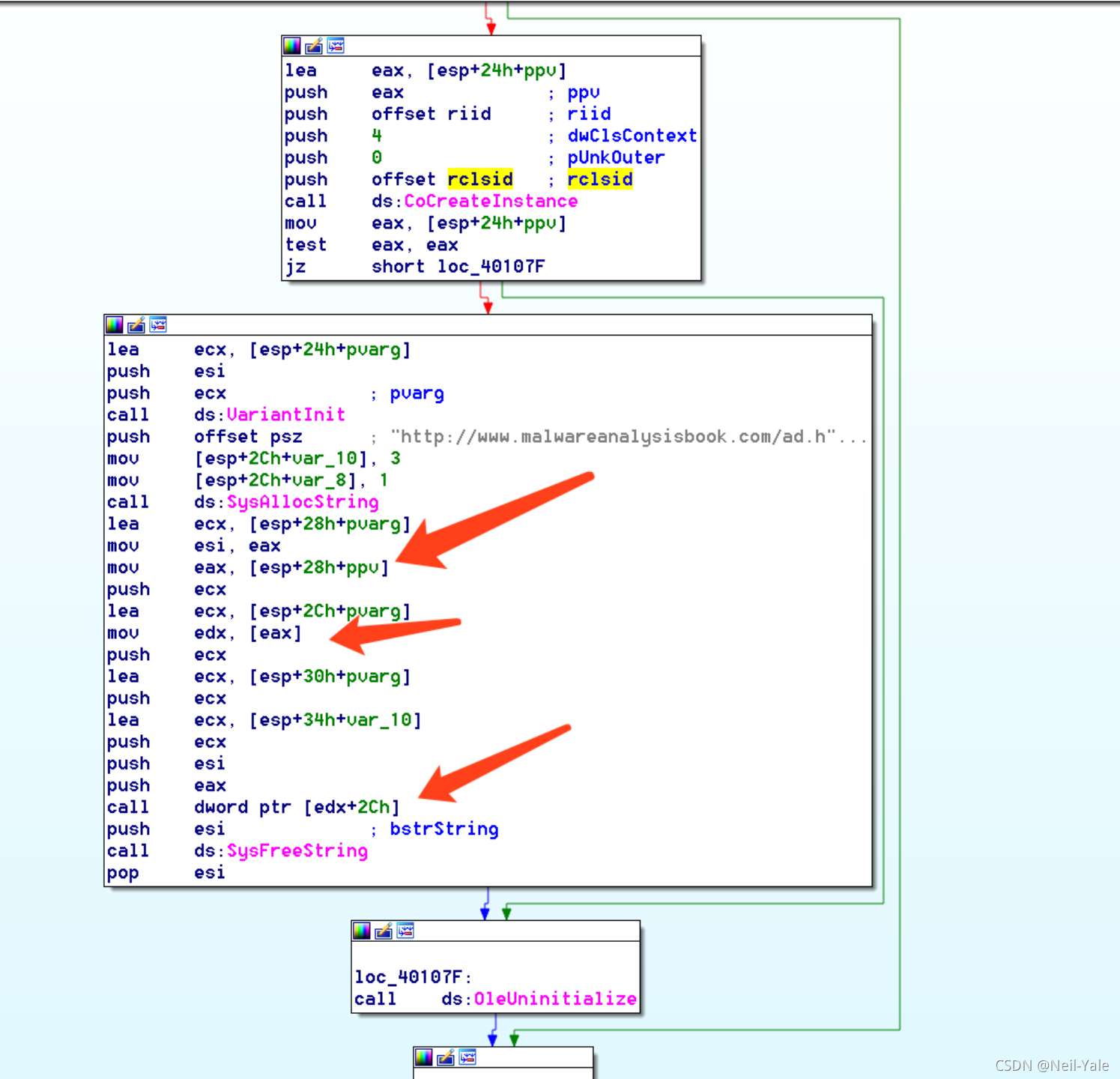
Task: Select 'mov [esp+2Ch+var_10], 3' instruction
Action: [253, 459]
